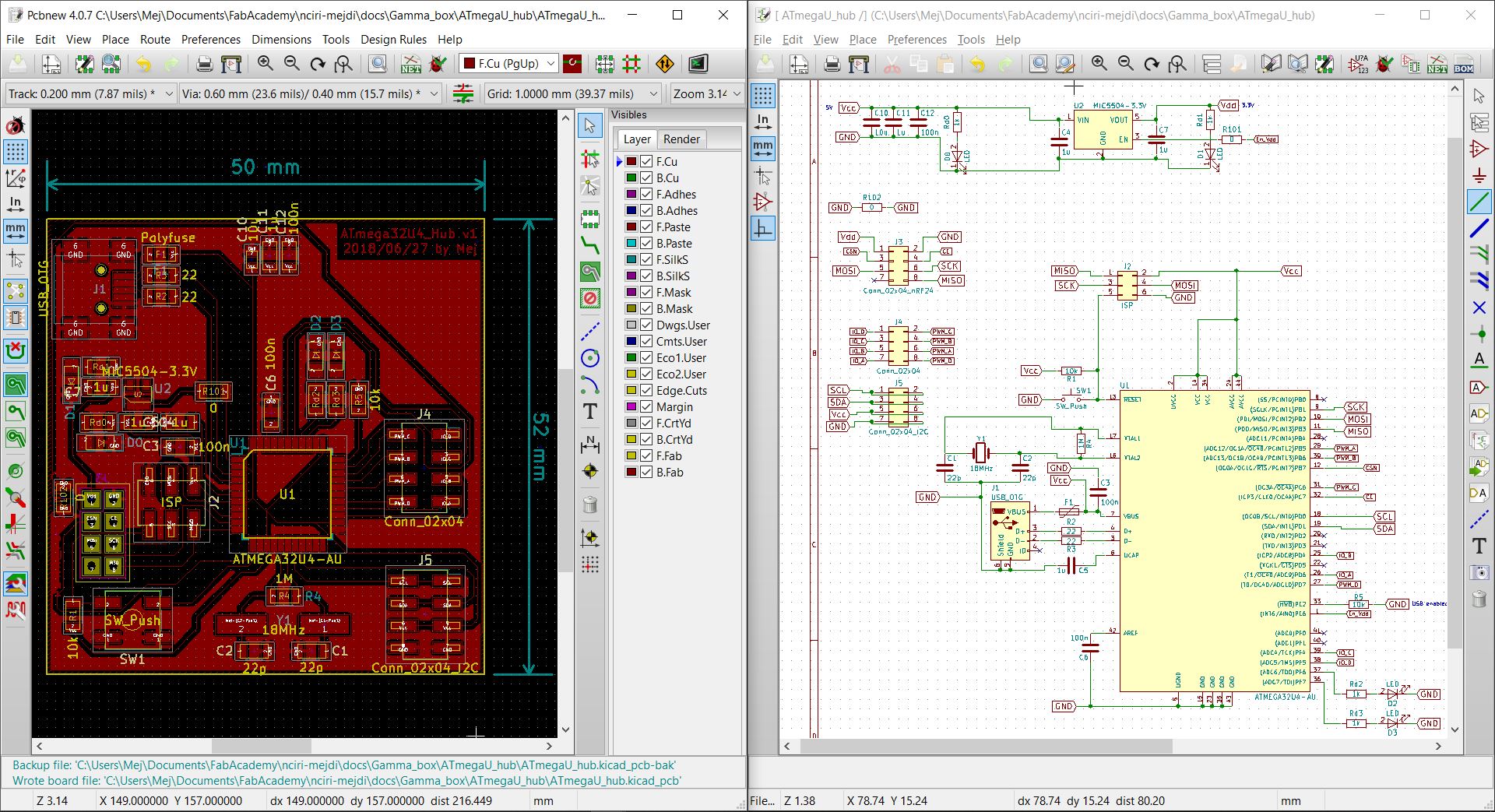Viewport: 1495px width, 812px height.
Task: Select the route tracks tool
Action: coord(590,245)
